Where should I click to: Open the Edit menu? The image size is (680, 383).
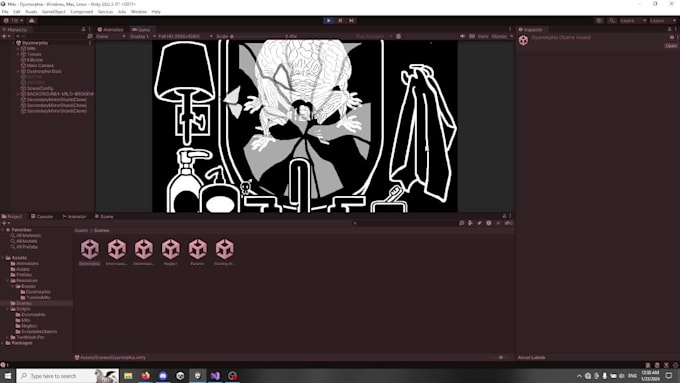pos(17,12)
